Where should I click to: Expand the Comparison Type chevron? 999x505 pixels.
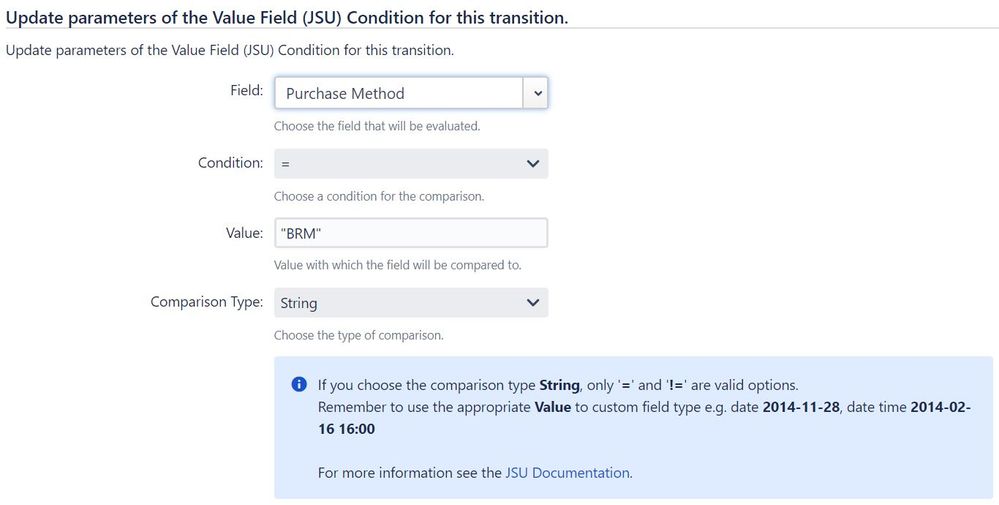pos(533,302)
